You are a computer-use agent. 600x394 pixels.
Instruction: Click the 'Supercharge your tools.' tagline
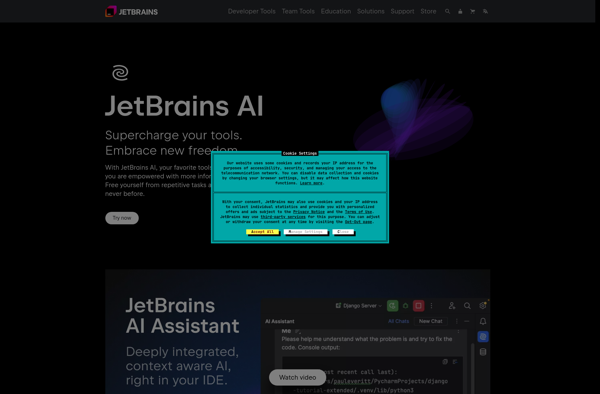(173, 135)
